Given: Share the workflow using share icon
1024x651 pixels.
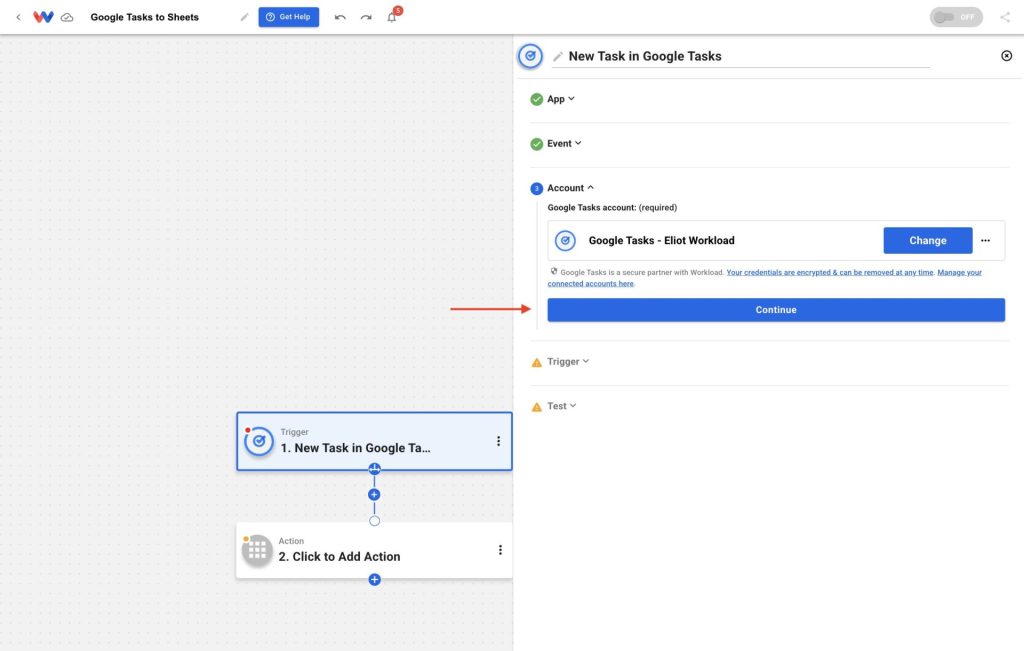Looking at the screenshot, I should (x=1004, y=17).
